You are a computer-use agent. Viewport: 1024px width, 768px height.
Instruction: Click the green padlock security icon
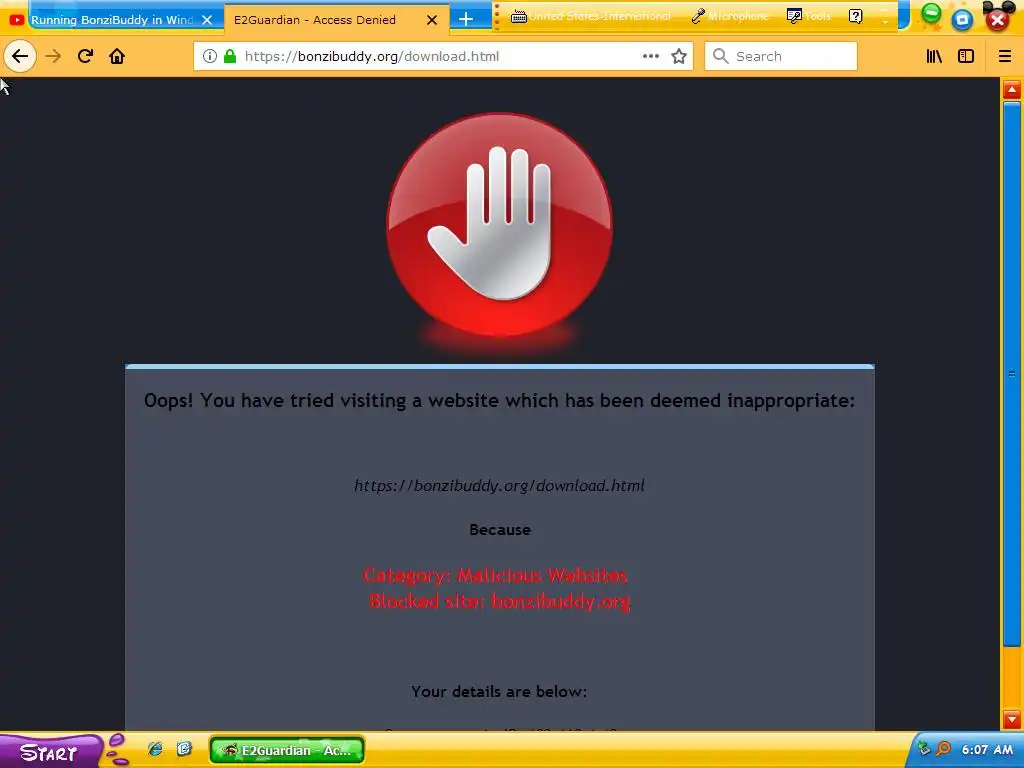click(x=230, y=56)
